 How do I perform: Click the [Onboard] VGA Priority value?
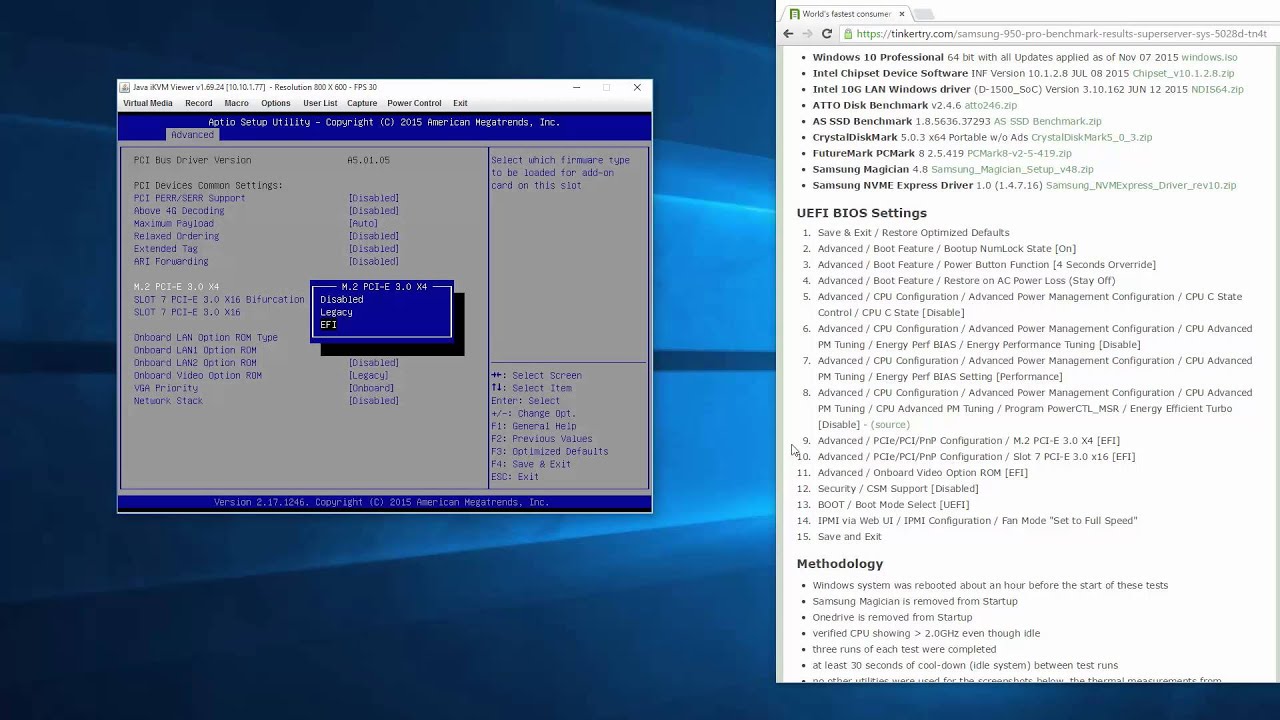tap(371, 388)
